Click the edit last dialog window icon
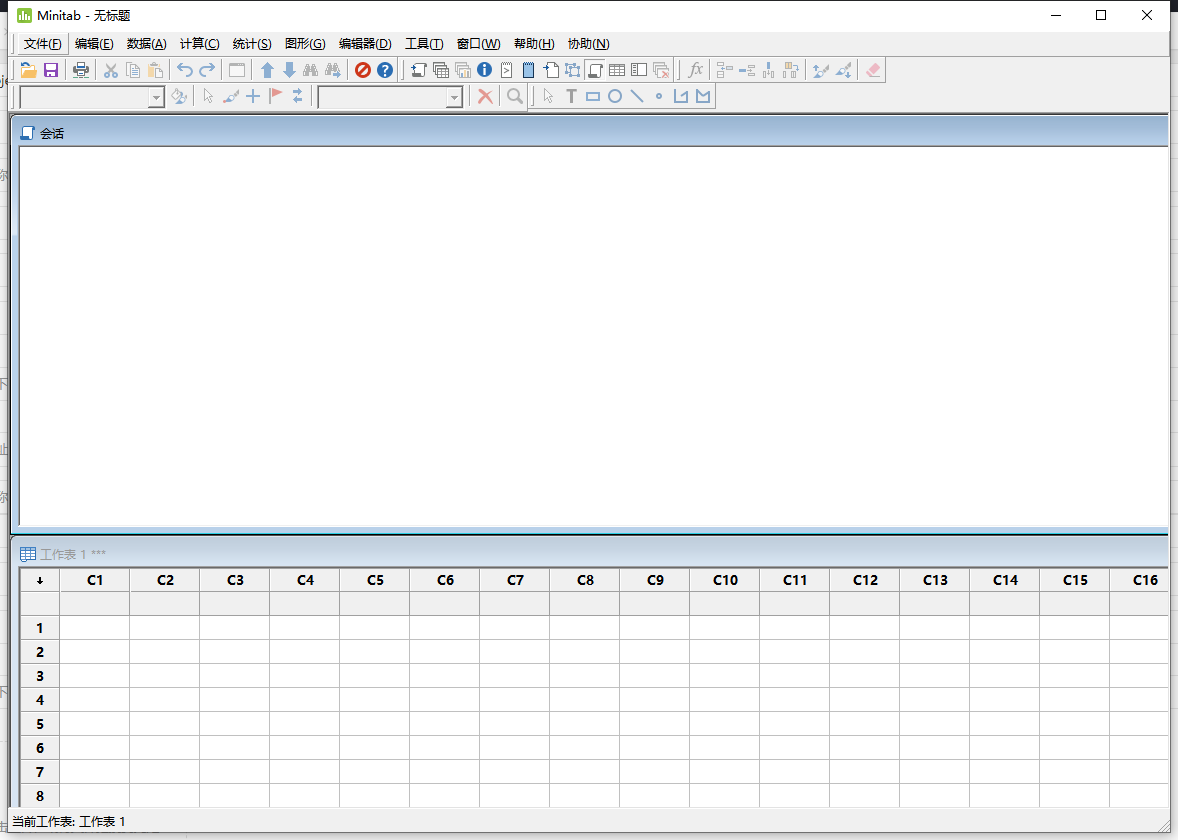 237,70
